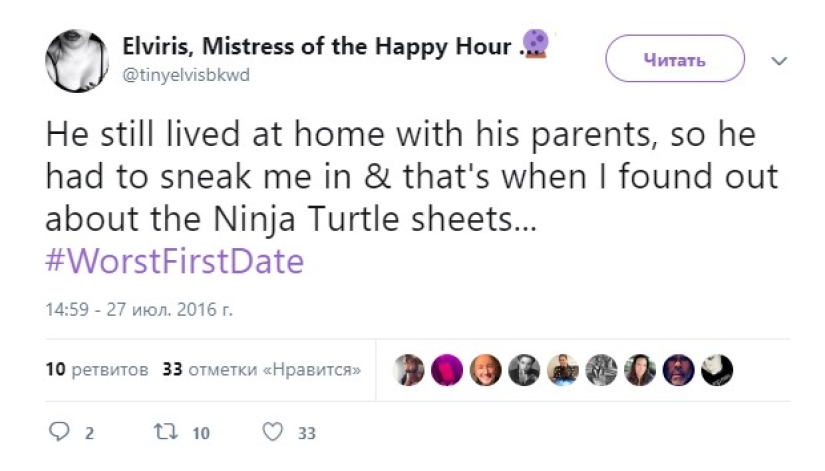The width and height of the screenshot is (825, 471).
Task: Open the #WorstFirstDate hashtag
Action: [x=175, y=262]
